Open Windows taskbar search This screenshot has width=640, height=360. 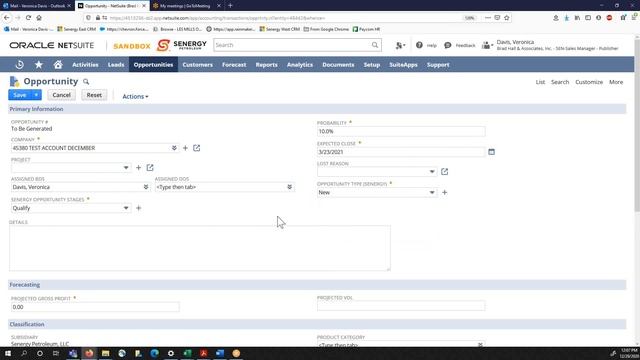24,353
